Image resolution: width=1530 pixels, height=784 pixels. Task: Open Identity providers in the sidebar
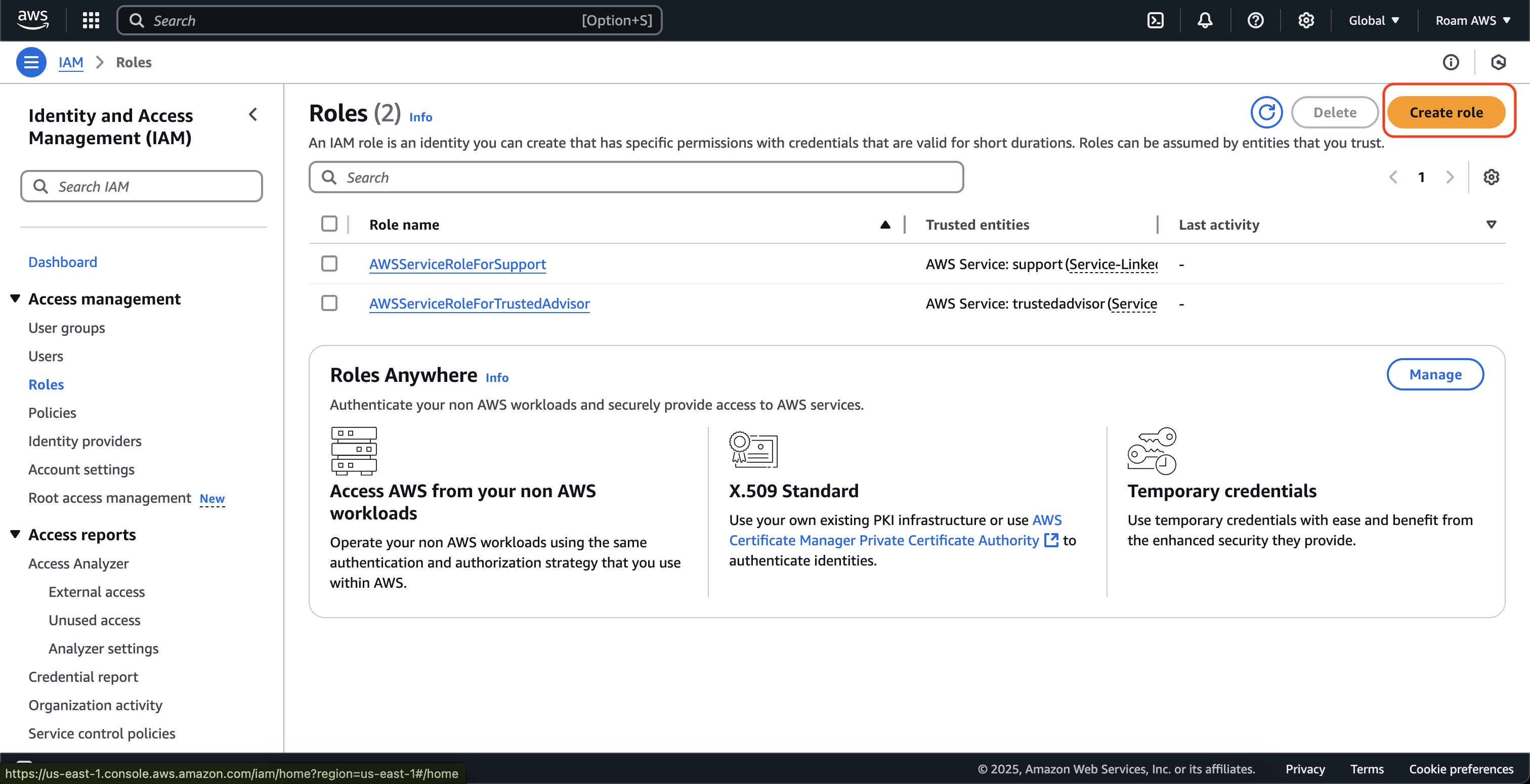tap(85, 441)
